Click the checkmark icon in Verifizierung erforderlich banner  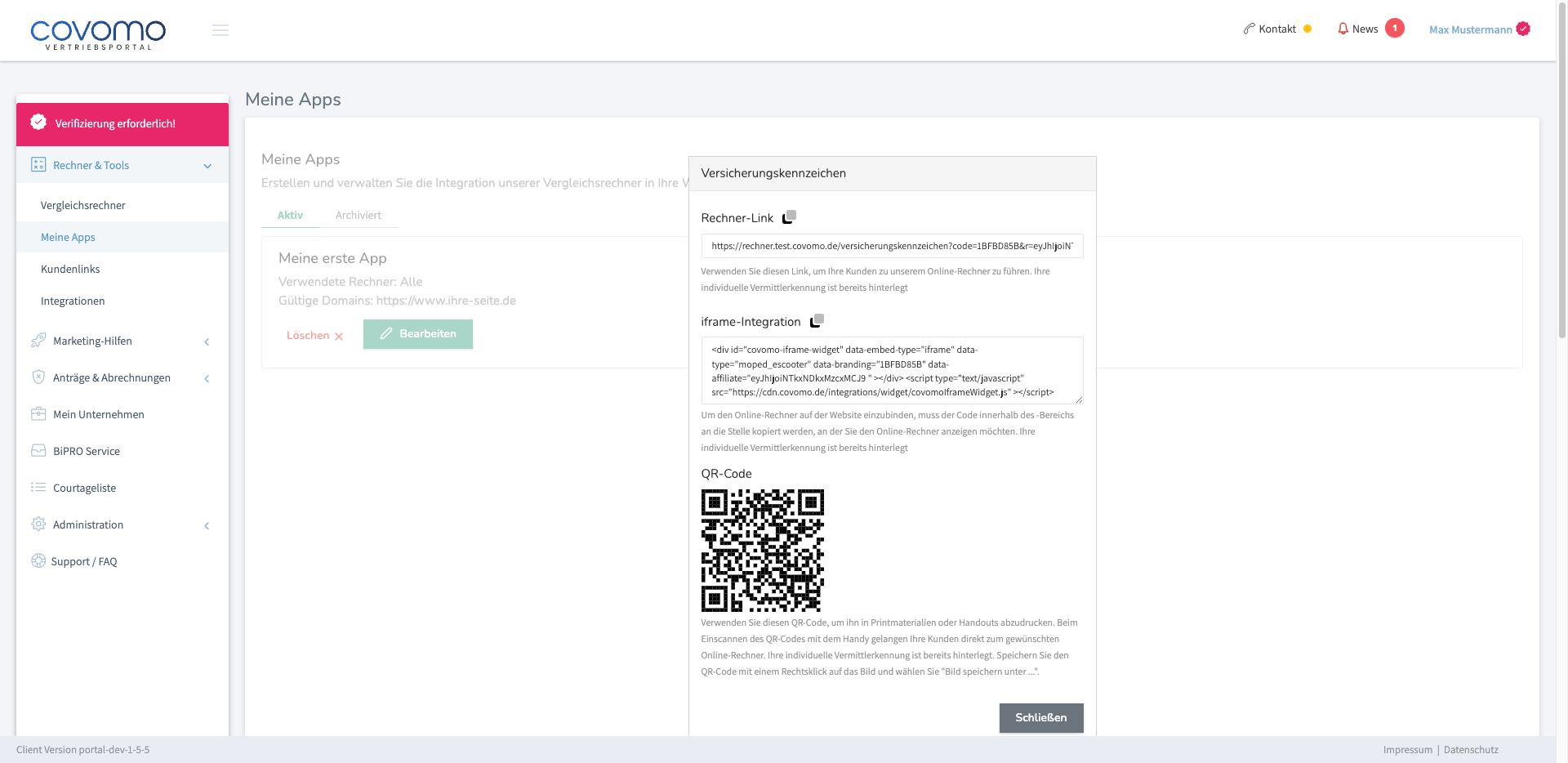tap(38, 123)
